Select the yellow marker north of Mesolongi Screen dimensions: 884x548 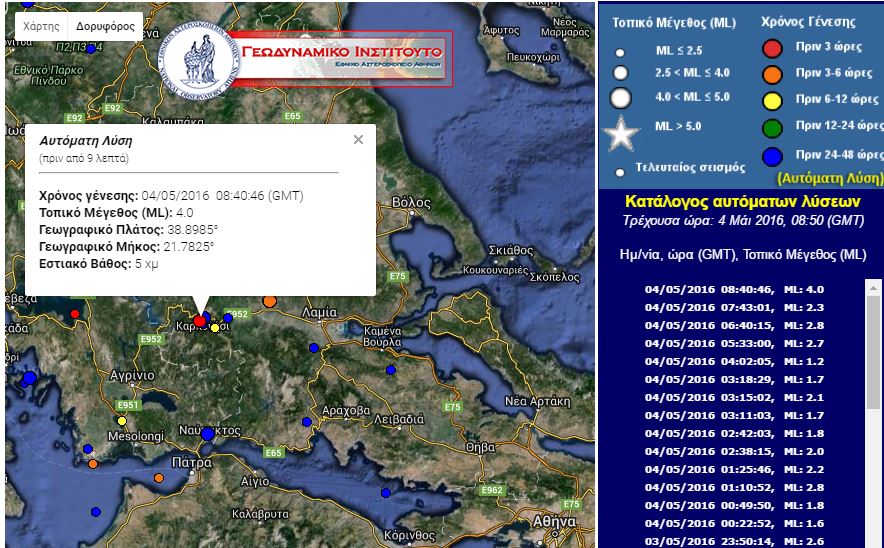click(122, 421)
